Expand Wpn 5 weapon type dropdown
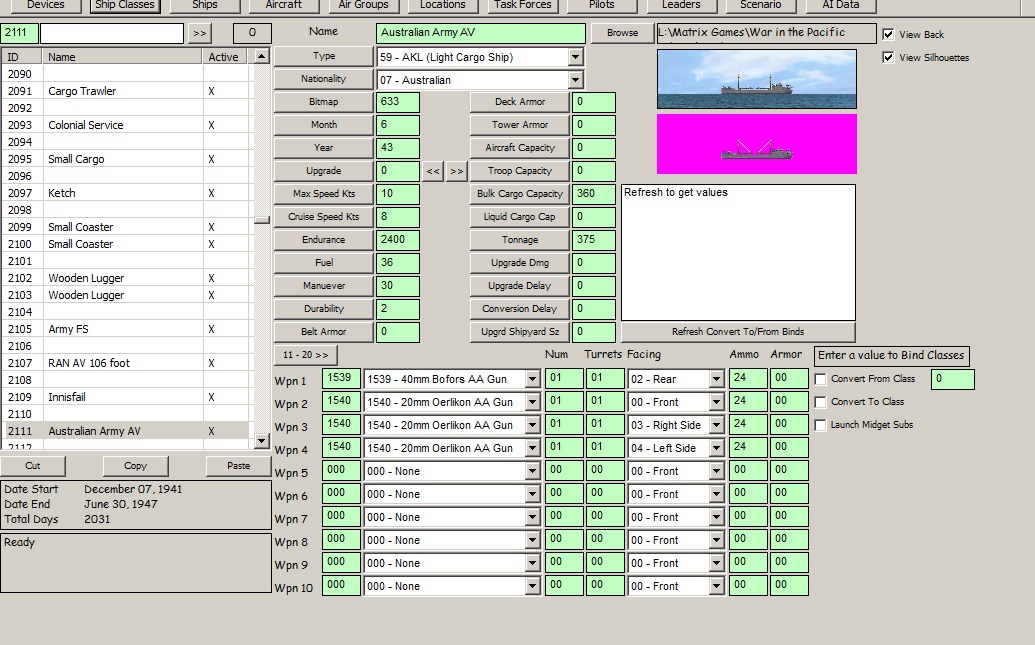 click(533, 471)
